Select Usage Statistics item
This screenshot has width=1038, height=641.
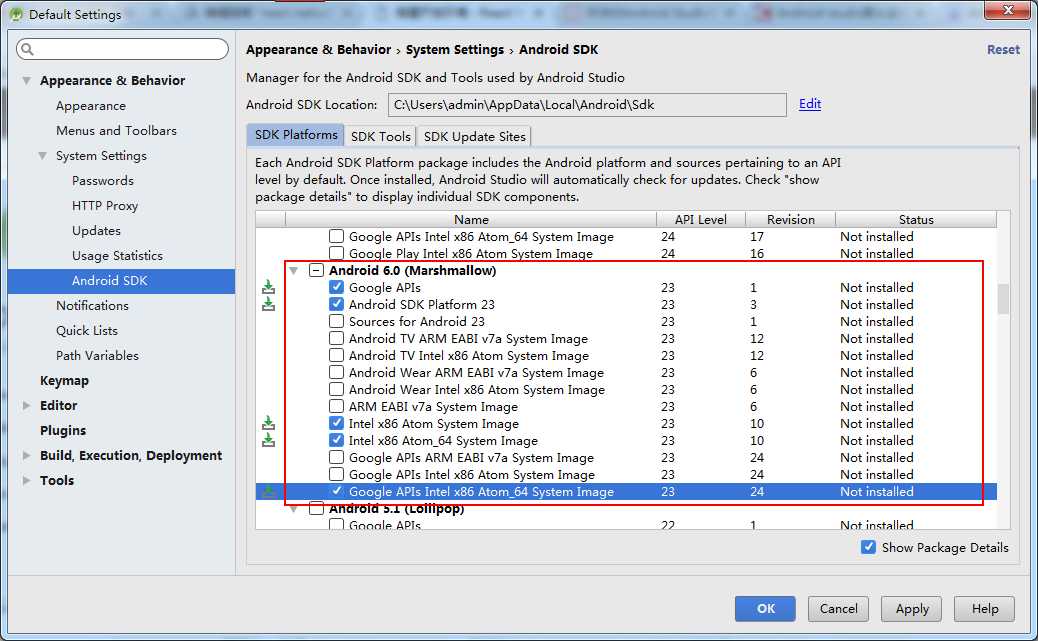[x=117, y=256]
